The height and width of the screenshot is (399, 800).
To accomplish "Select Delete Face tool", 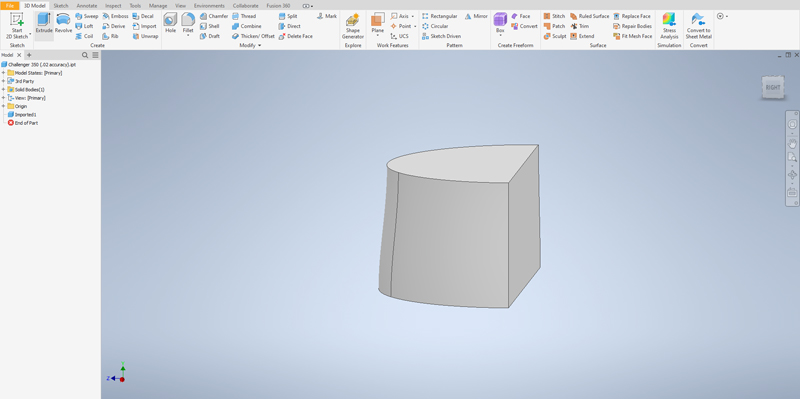I will pos(295,36).
